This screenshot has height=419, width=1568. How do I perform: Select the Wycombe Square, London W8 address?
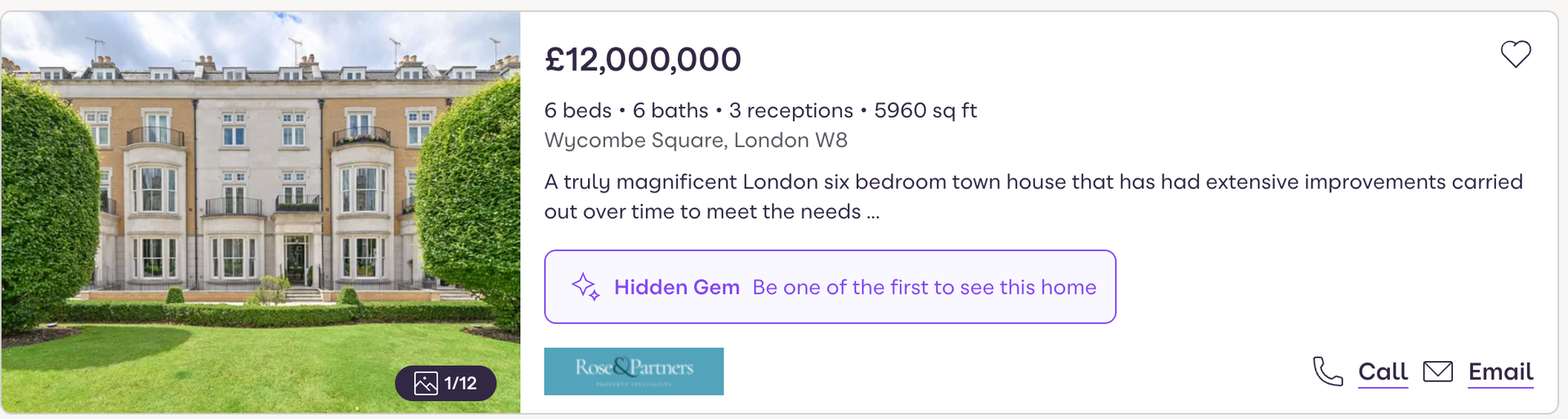click(696, 140)
